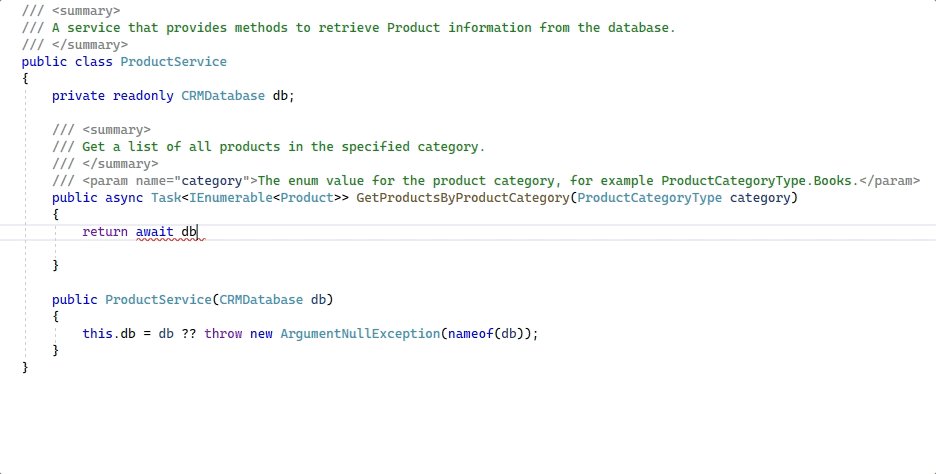This screenshot has height=474, width=936.
Task: Click the nameof keyword
Action: point(468,334)
